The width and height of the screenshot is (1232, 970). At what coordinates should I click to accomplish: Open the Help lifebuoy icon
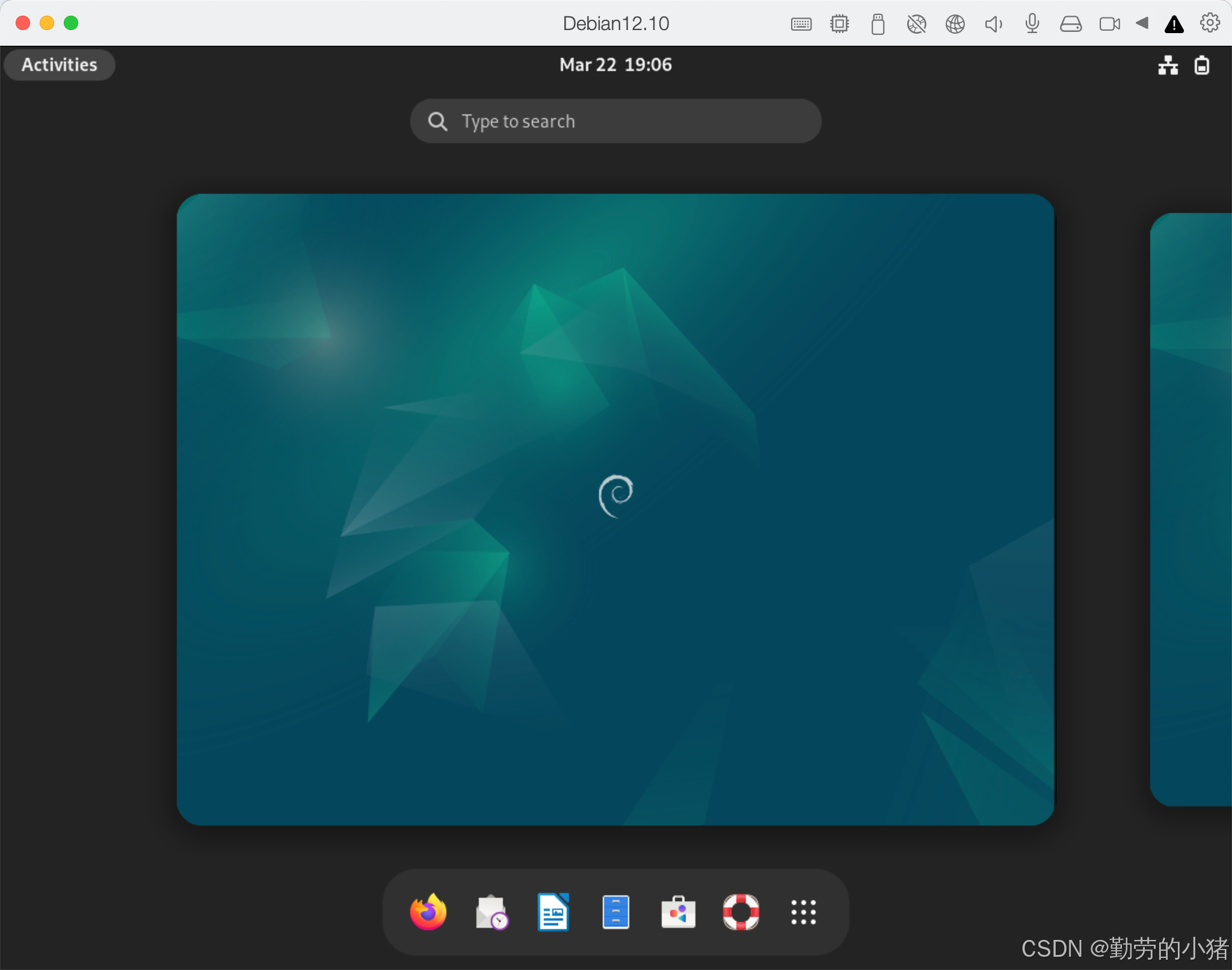click(741, 912)
